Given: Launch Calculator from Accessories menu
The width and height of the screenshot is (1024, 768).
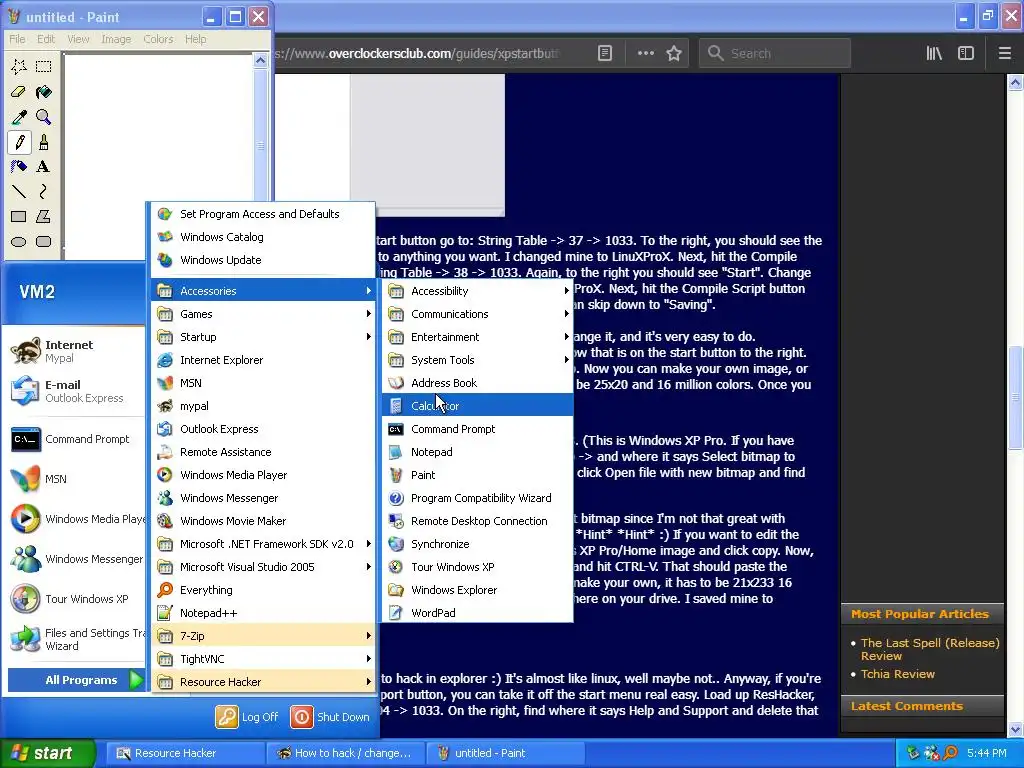Looking at the screenshot, I should (x=477, y=406).
